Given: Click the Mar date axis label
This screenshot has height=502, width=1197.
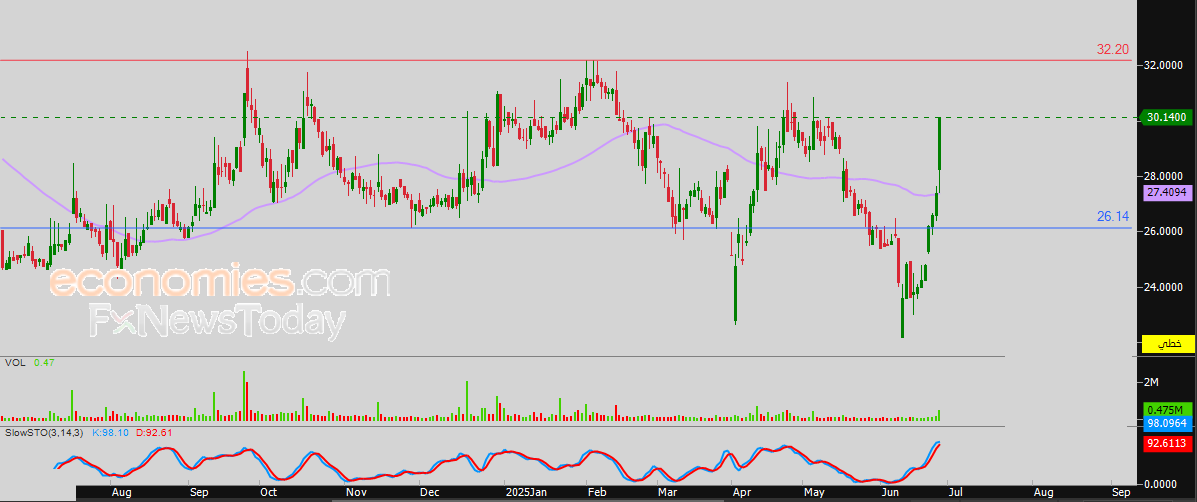Looking at the screenshot, I should point(667,493).
